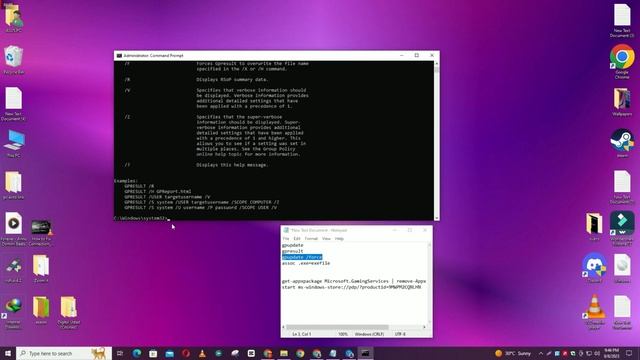Screen dimensions: 640x360
Task: Open the Edit menu in Notepad
Action: click(297, 238)
